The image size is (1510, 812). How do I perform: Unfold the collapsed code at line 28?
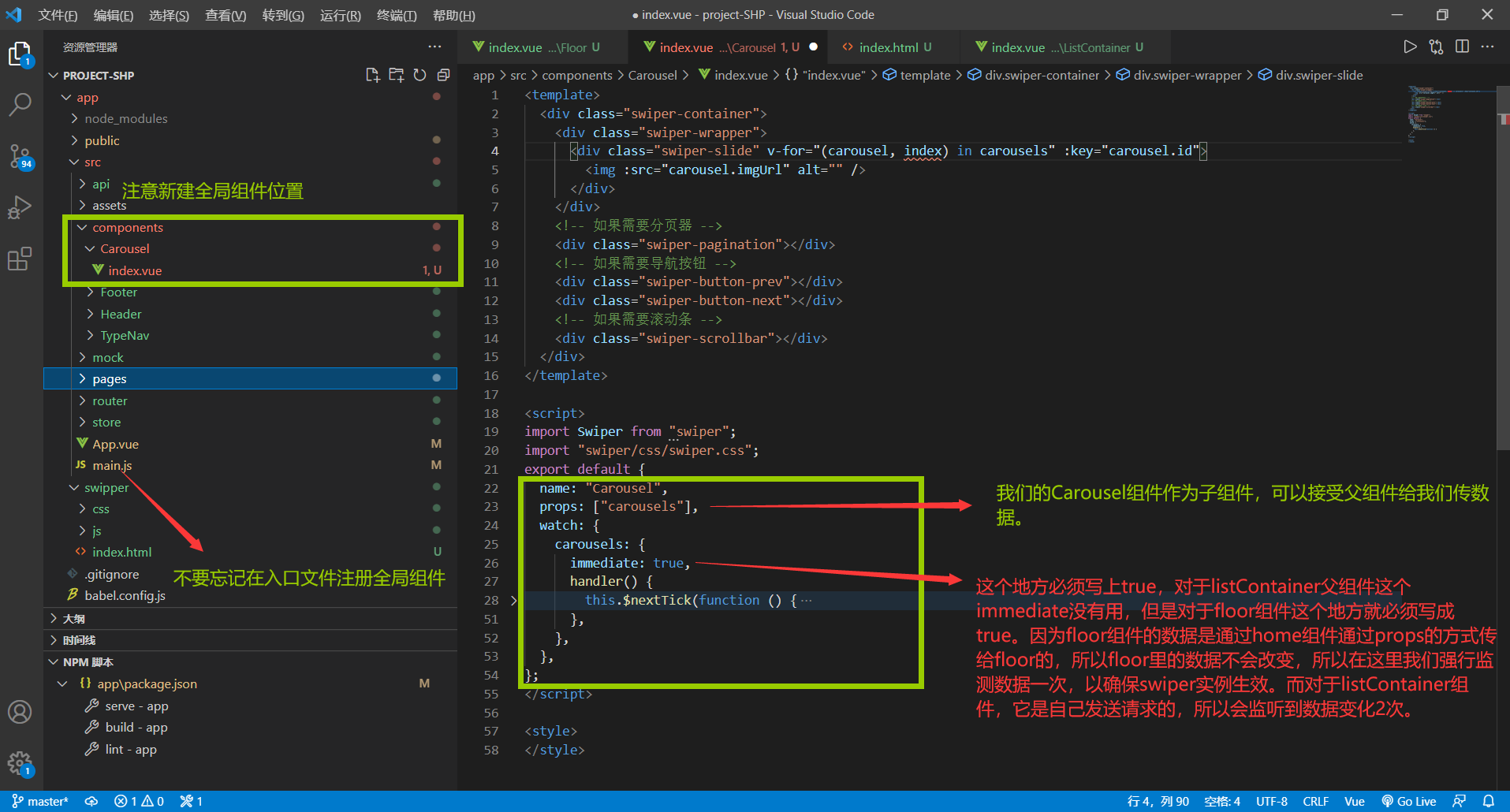(x=513, y=601)
